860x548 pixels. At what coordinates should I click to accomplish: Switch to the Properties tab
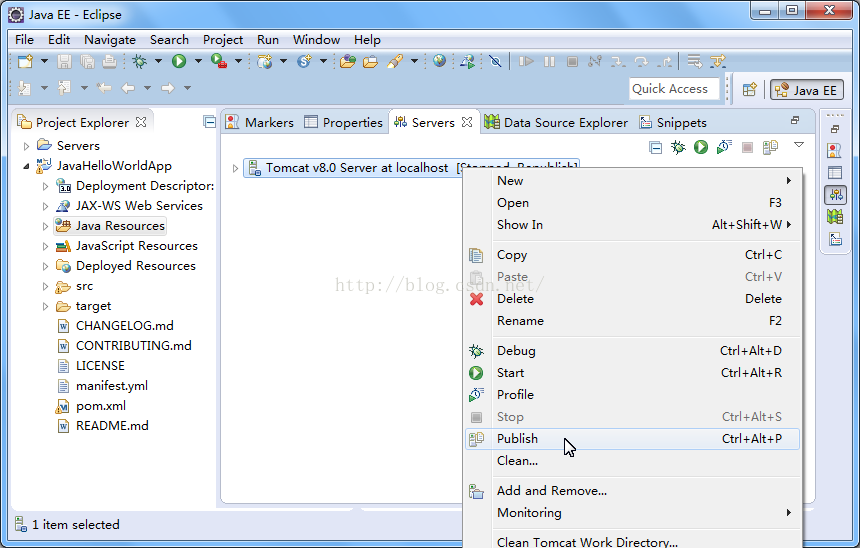pyautogui.click(x=343, y=122)
